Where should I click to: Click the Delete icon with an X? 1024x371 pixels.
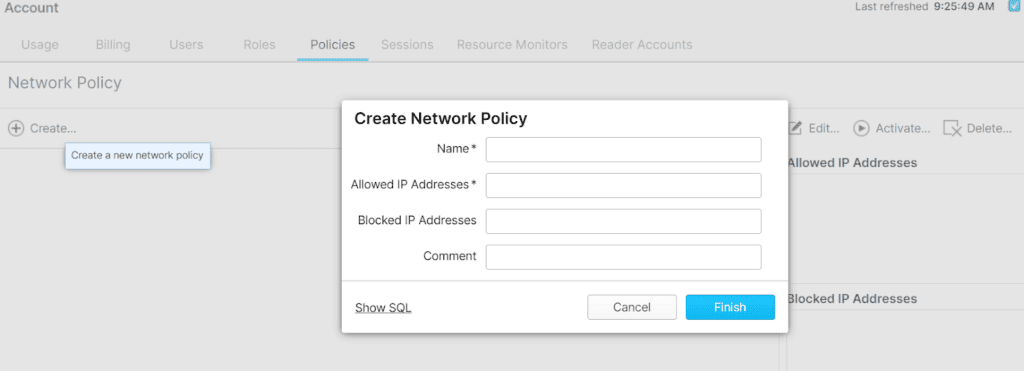click(x=953, y=129)
